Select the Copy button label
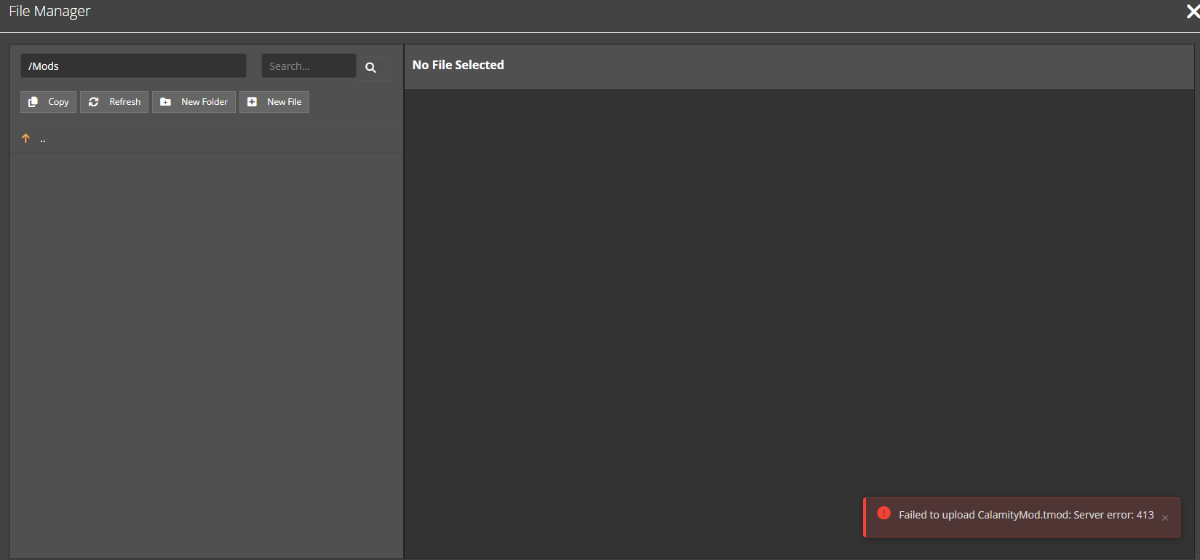The height and width of the screenshot is (560, 1200). 59,102
